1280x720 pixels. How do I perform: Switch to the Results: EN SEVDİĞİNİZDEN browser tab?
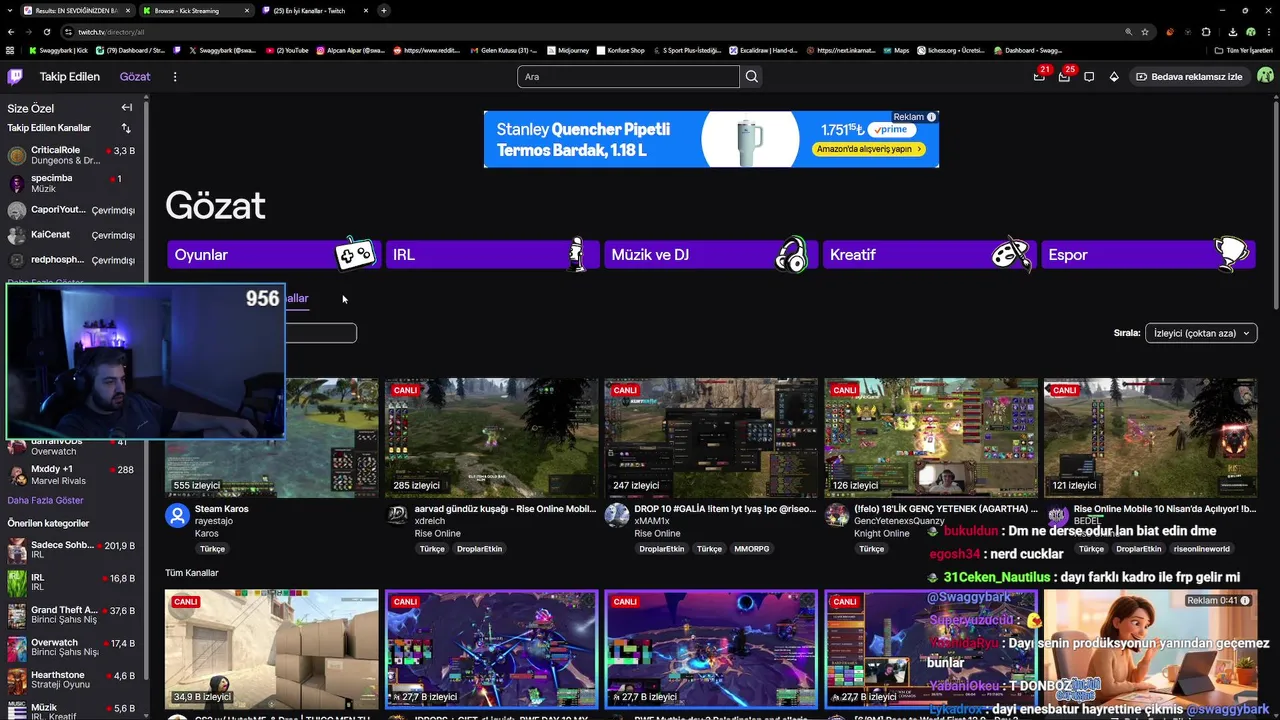tap(76, 10)
